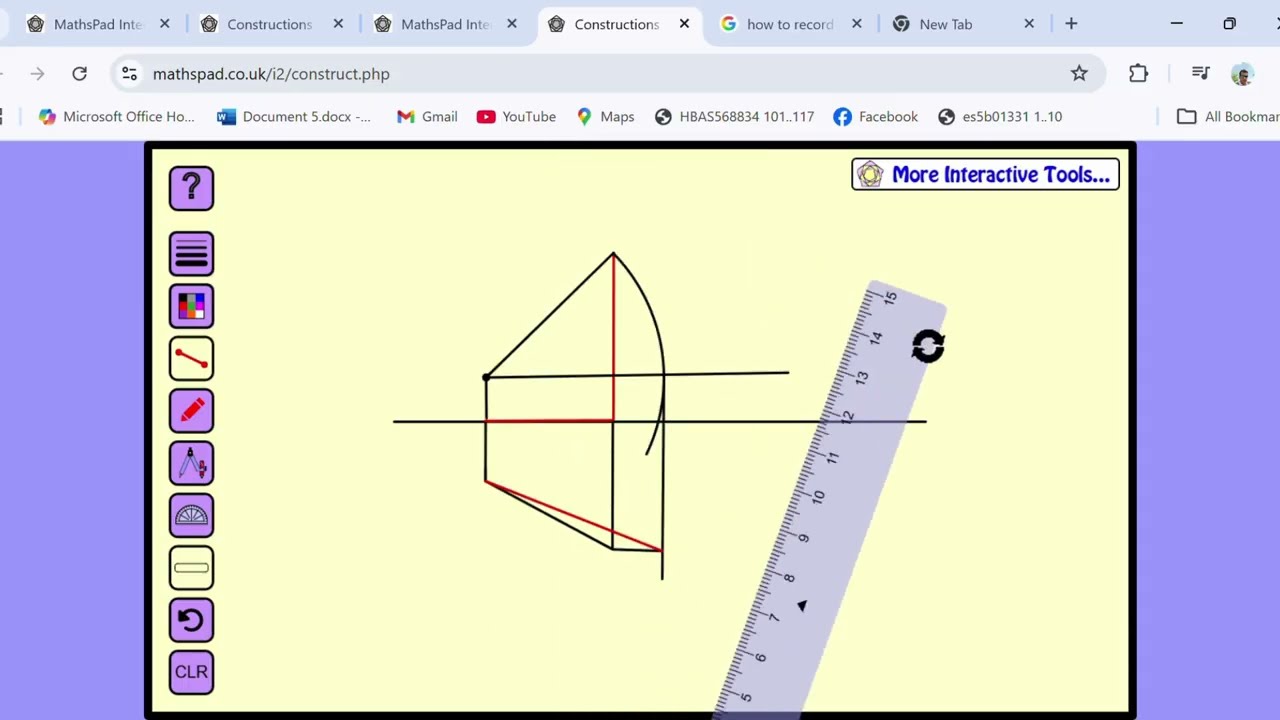The height and width of the screenshot is (720, 1280).
Task: Open the Maps bookmark
Action: 605,116
